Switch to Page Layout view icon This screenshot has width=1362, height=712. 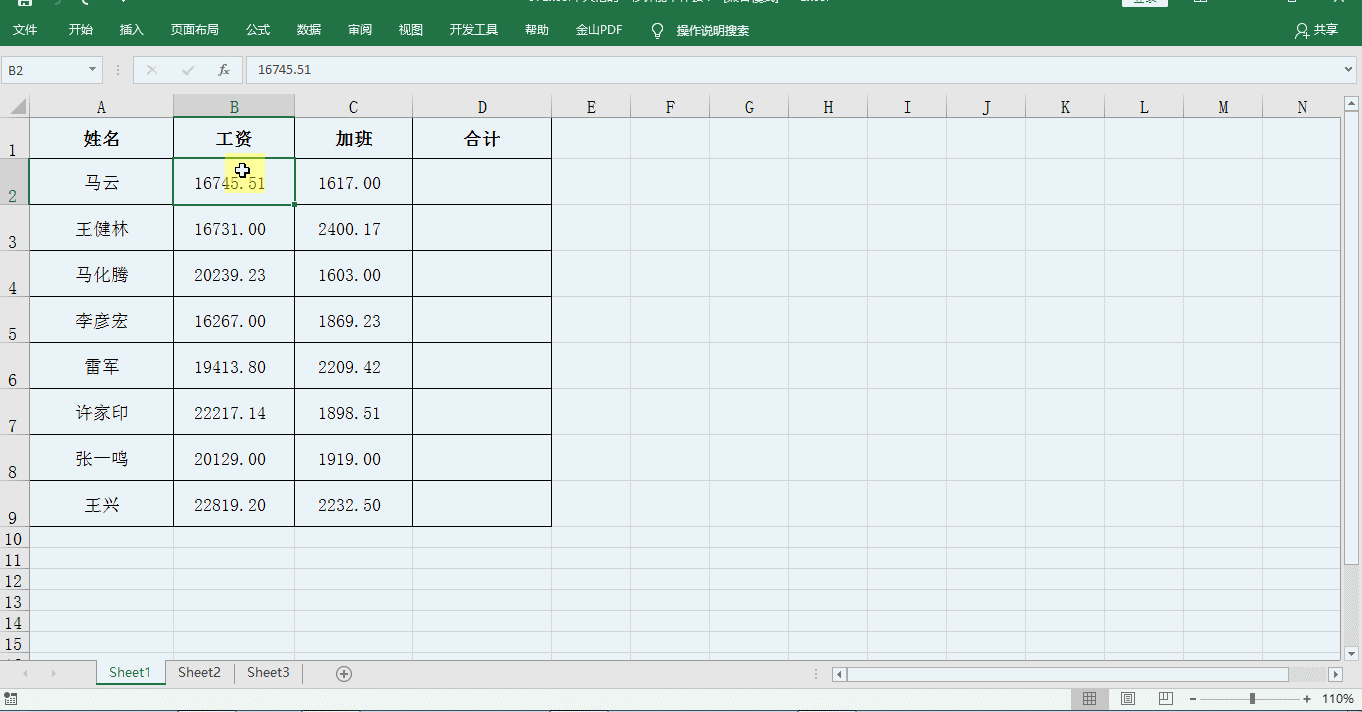click(x=1128, y=698)
